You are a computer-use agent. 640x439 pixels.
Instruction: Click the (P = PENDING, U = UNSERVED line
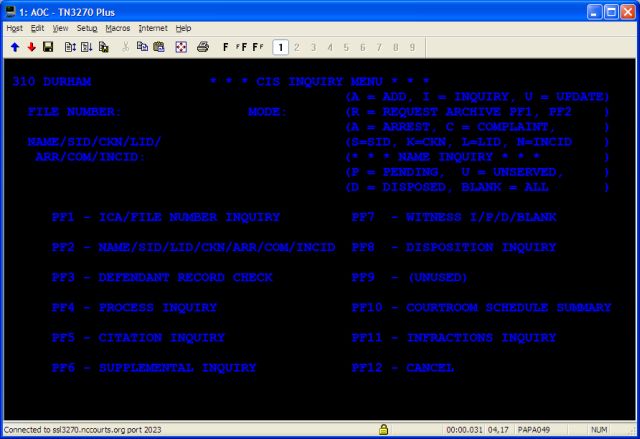pos(477,172)
